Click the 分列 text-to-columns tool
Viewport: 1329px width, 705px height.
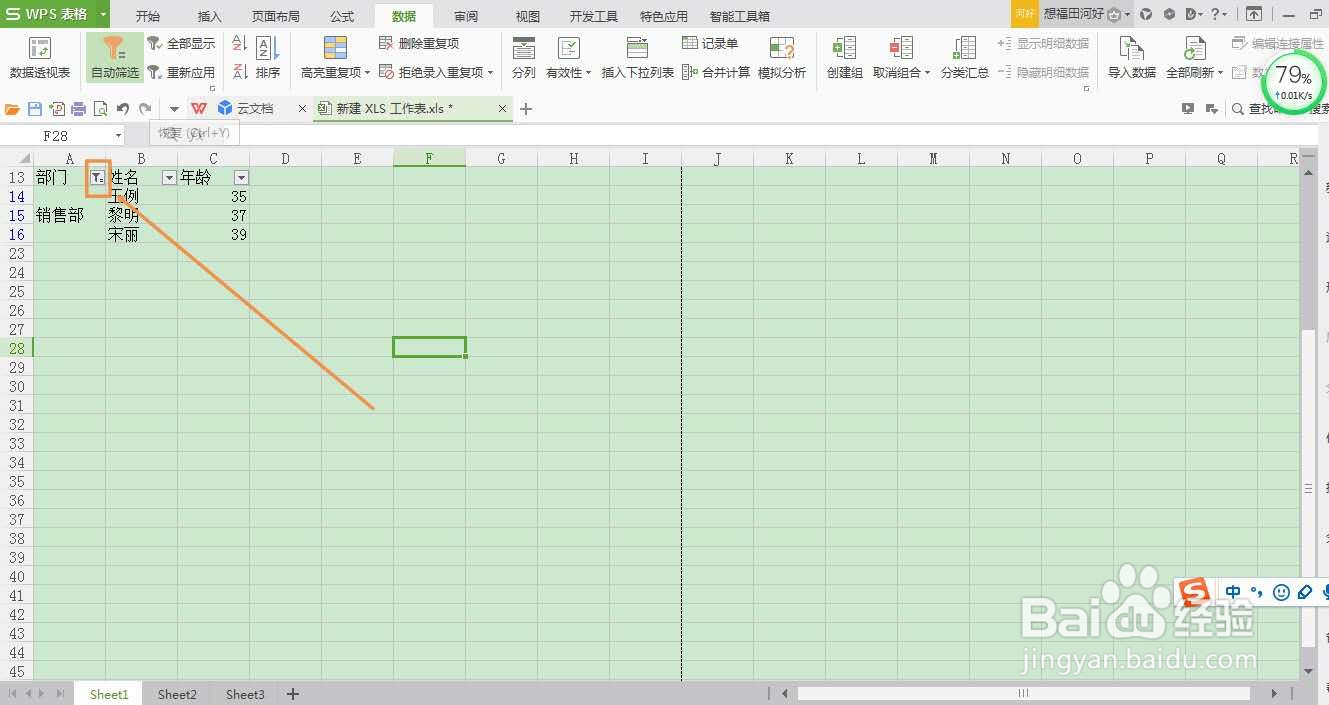point(524,58)
